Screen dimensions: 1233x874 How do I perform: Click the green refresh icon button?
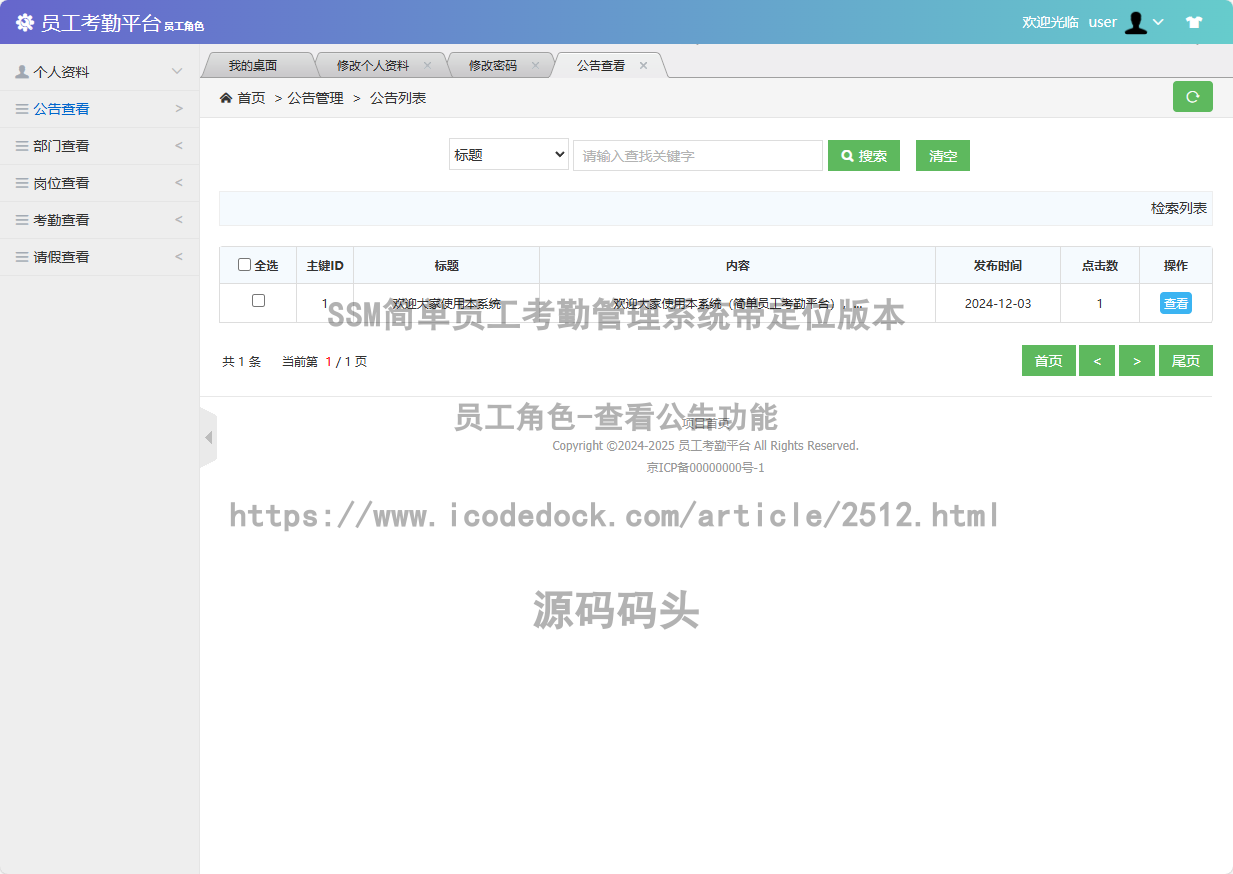pos(1192,97)
